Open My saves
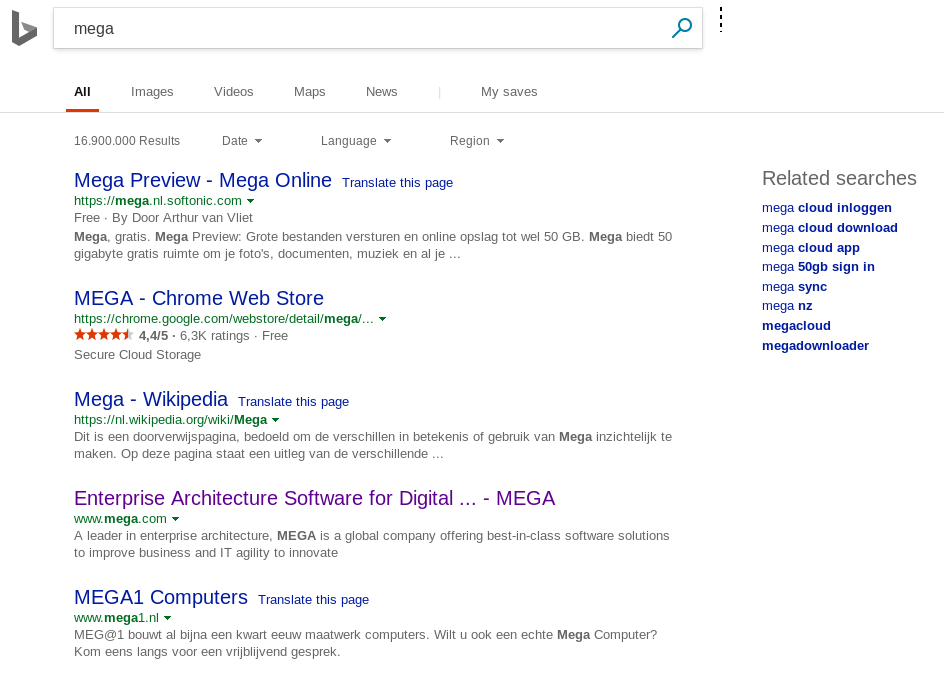Screen dimensions: 944x682 (509, 92)
